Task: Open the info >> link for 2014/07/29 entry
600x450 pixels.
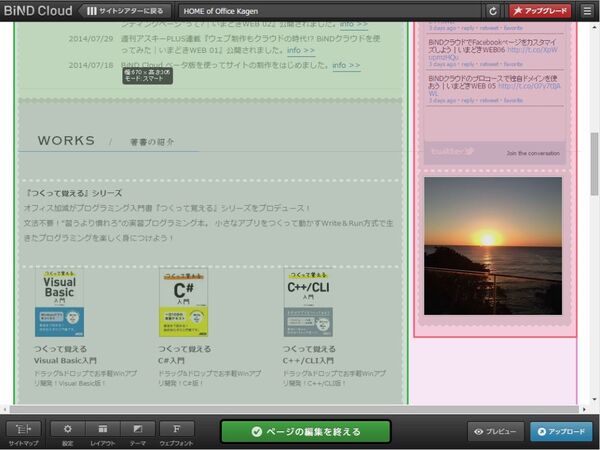Action: [x=301, y=50]
